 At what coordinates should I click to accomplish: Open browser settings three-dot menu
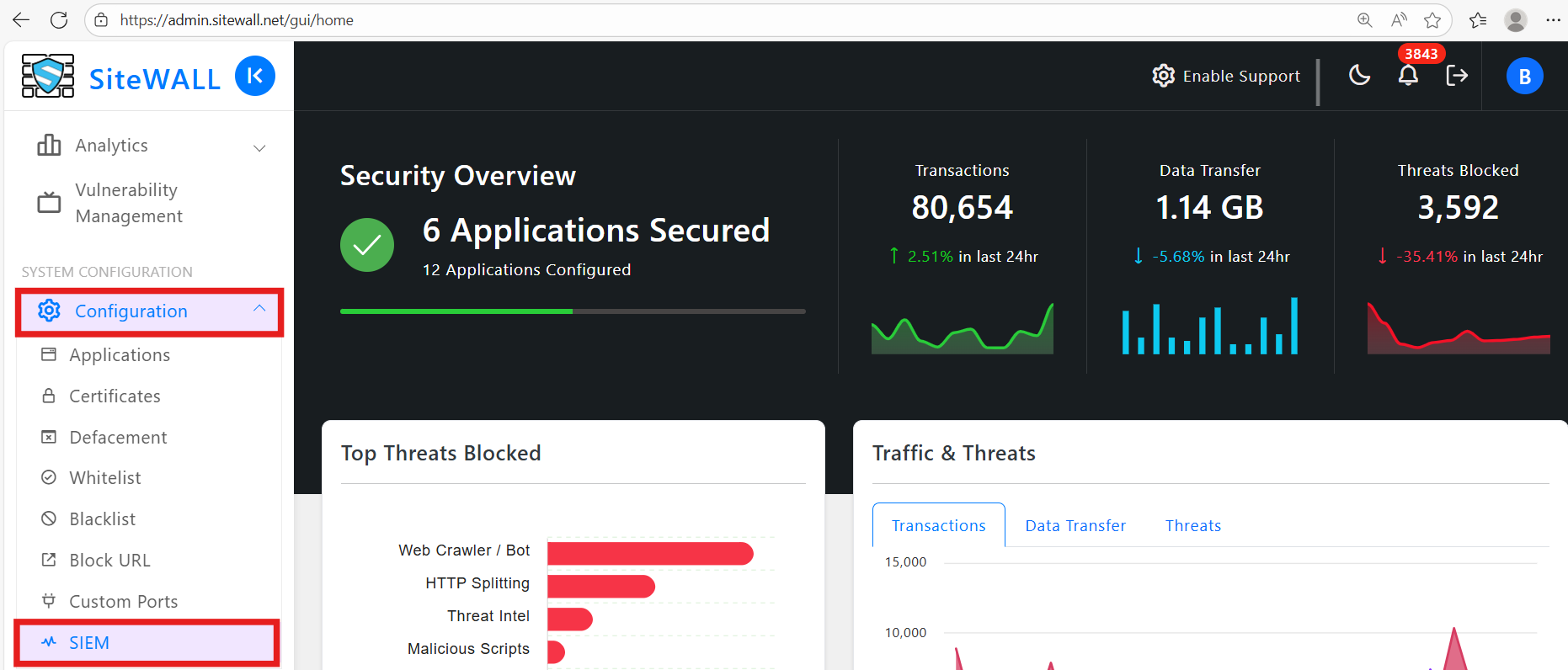(1553, 20)
